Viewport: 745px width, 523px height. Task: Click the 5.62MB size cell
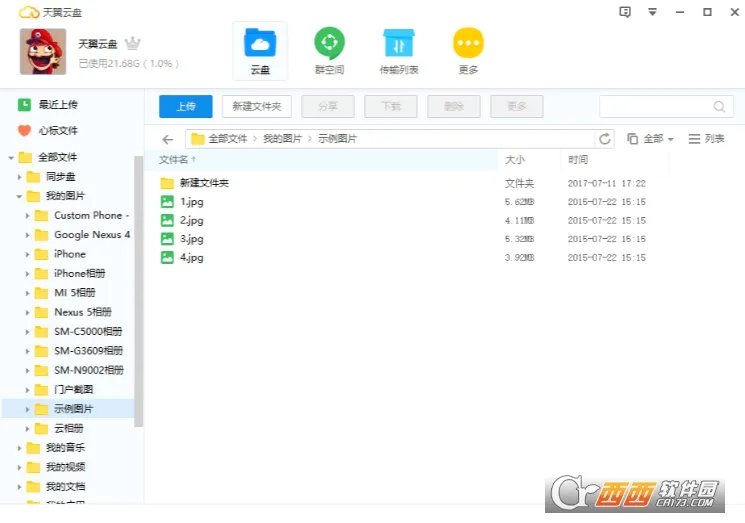pyautogui.click(x=519, y=202)
